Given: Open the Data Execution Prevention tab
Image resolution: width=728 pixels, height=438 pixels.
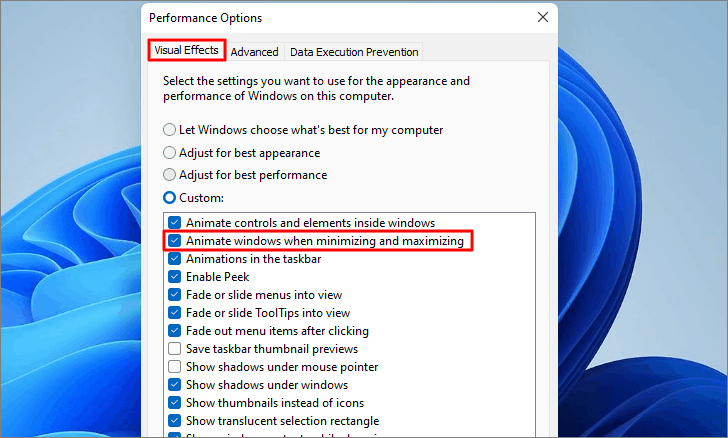Looking at the screenshot, I should coord(354,52).
